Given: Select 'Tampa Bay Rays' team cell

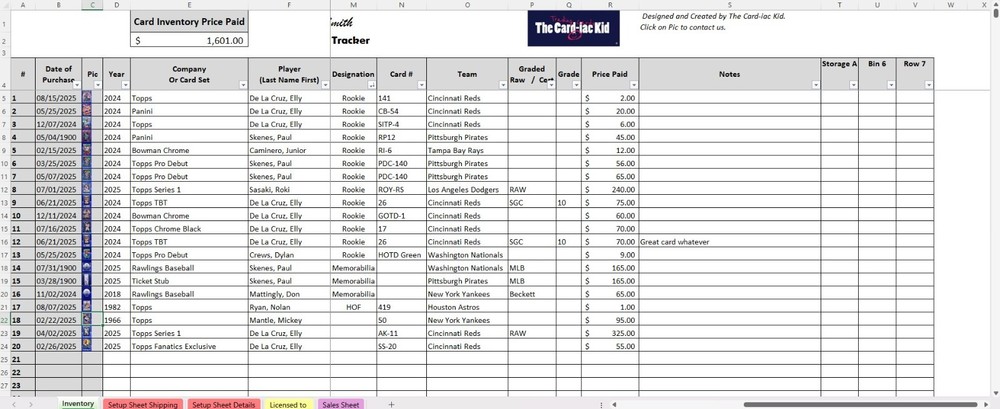Looking at the screenshot, I should [x=467, y=151].
